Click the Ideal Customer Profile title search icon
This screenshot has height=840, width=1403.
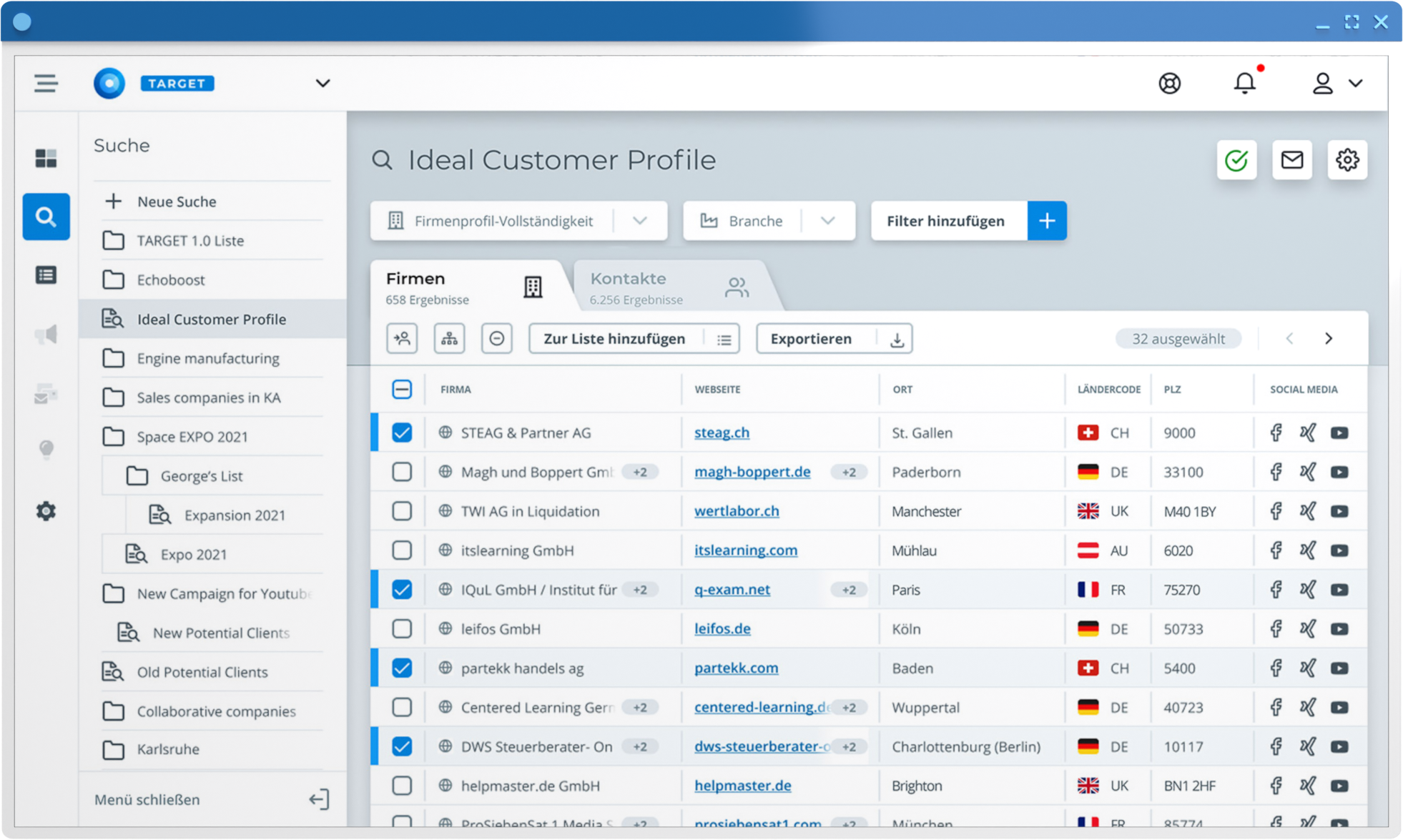[383, 160]
